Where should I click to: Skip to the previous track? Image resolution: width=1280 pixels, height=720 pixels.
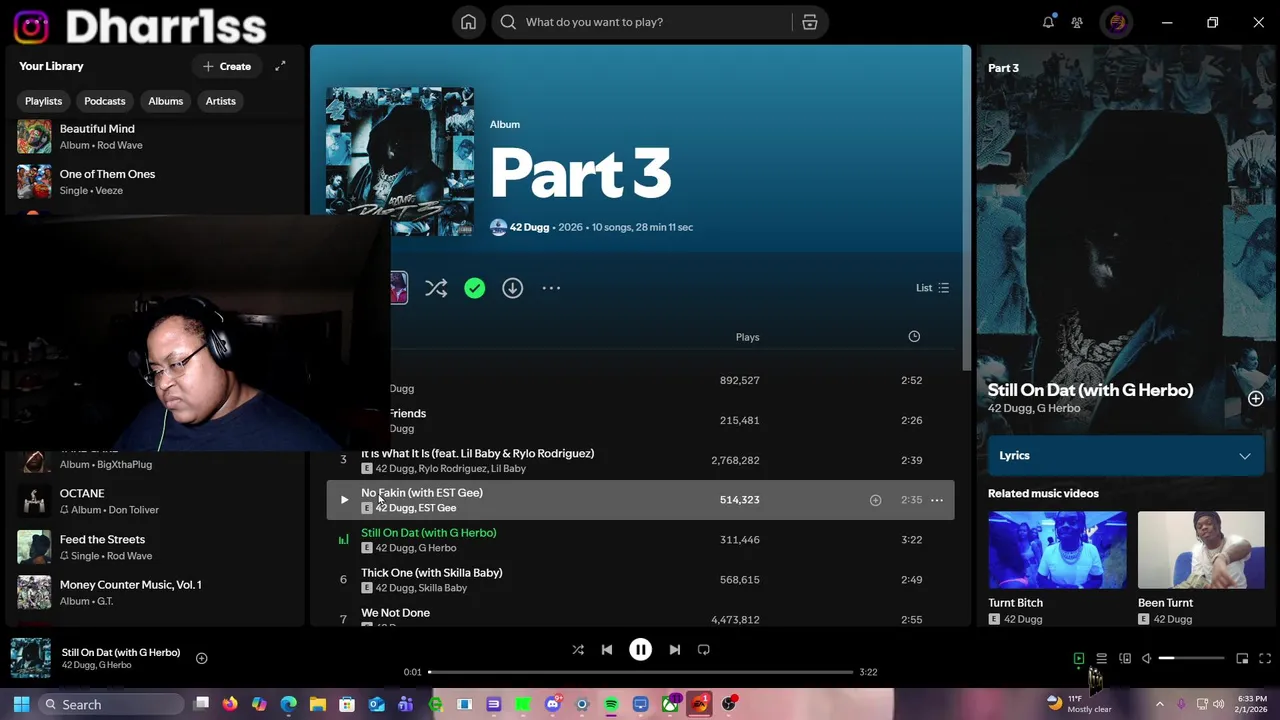pos(607,650)
